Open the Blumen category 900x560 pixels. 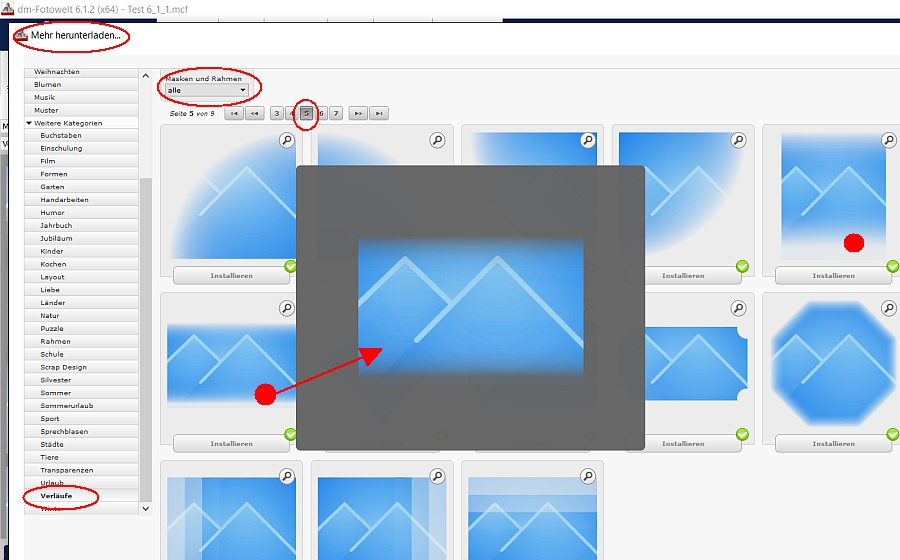[82, 84]
